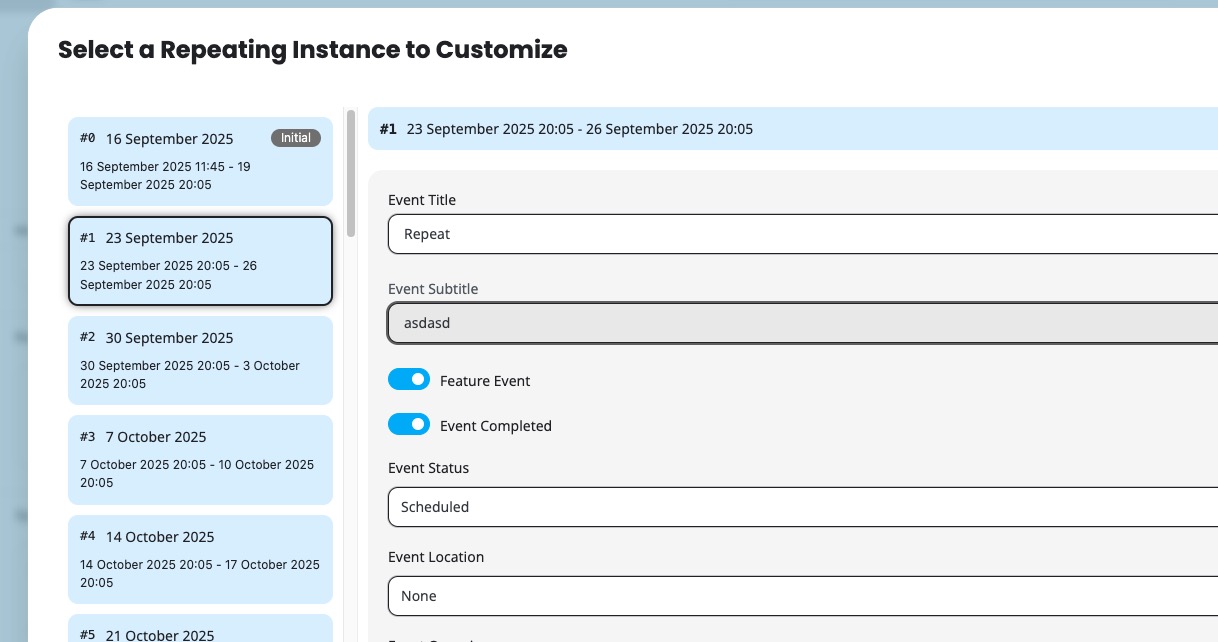The image size is (1218, 642).
Task: Click the dialog heading Select a Repeating Instance
Action: [313, 49]
